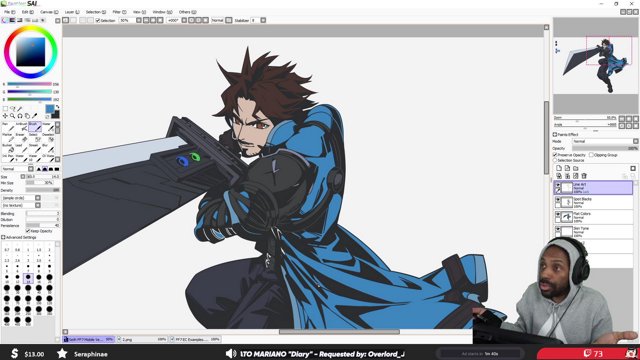Screen dimensions: 640x360
Task: Toggle Preserve Opacity checkbox
Action: click(555, 155)
